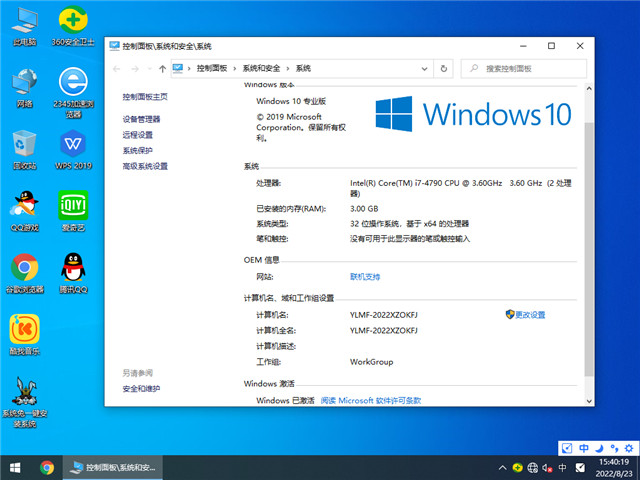The width and height of the screenshot is (640, 480).
Task: Open the taskbar clock showing 15:40:19
Action: click(x=614, y=468)
